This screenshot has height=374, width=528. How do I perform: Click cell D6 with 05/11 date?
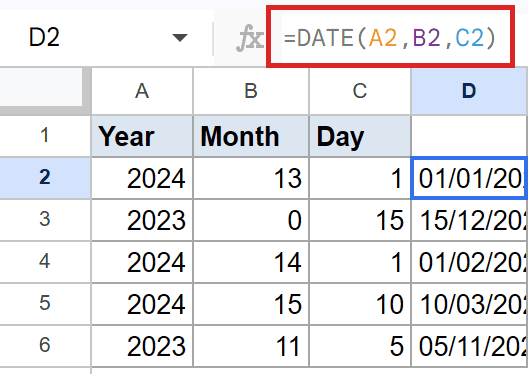click(x=469, y=346)
